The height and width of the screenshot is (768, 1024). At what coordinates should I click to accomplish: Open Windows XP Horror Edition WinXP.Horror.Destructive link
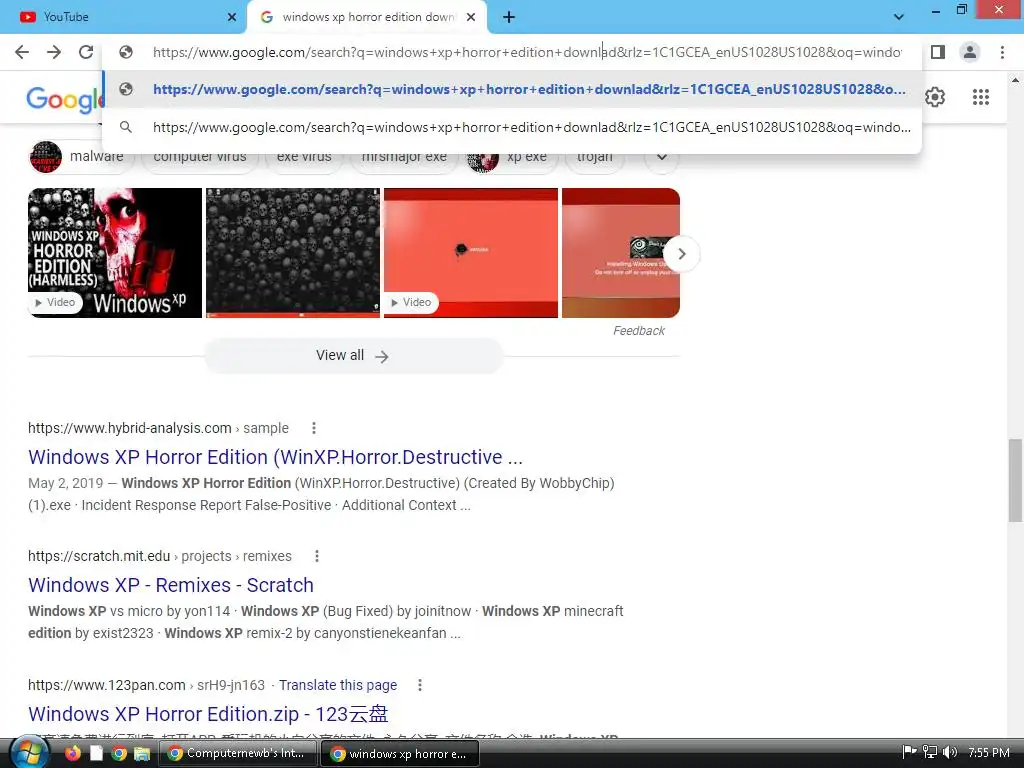point(275,457)
